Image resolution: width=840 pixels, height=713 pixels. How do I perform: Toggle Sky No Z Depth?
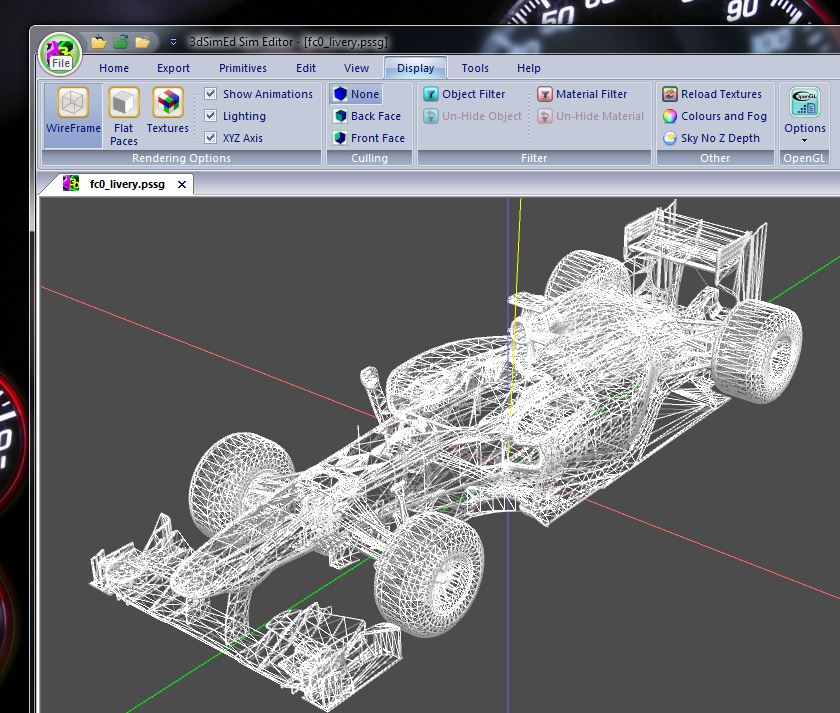(x=711, y=138)
